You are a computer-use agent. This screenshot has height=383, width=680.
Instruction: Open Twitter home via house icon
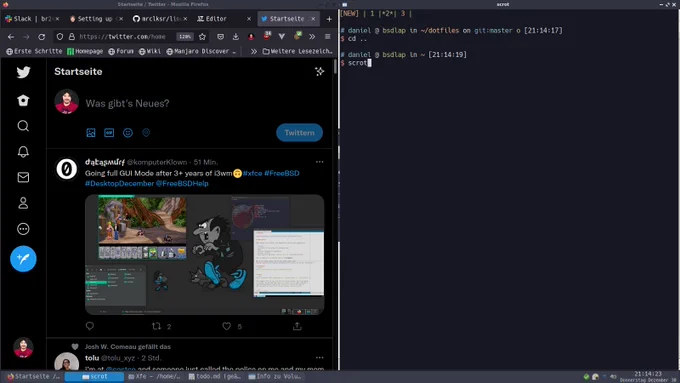coord(23,100)
